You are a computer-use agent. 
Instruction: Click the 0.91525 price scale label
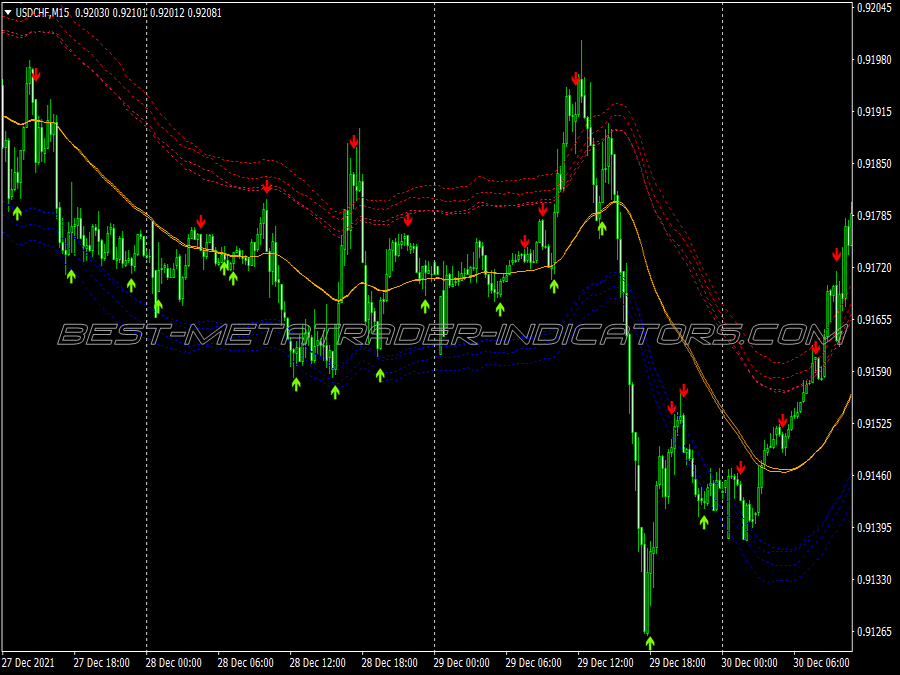point(874,424)
